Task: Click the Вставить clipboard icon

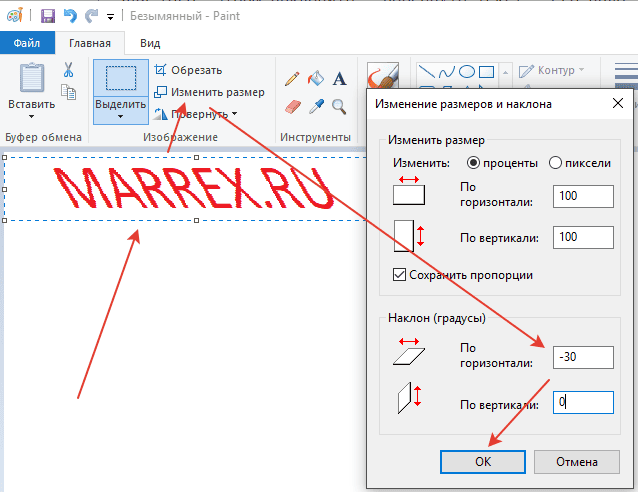Action: [32, 78]
